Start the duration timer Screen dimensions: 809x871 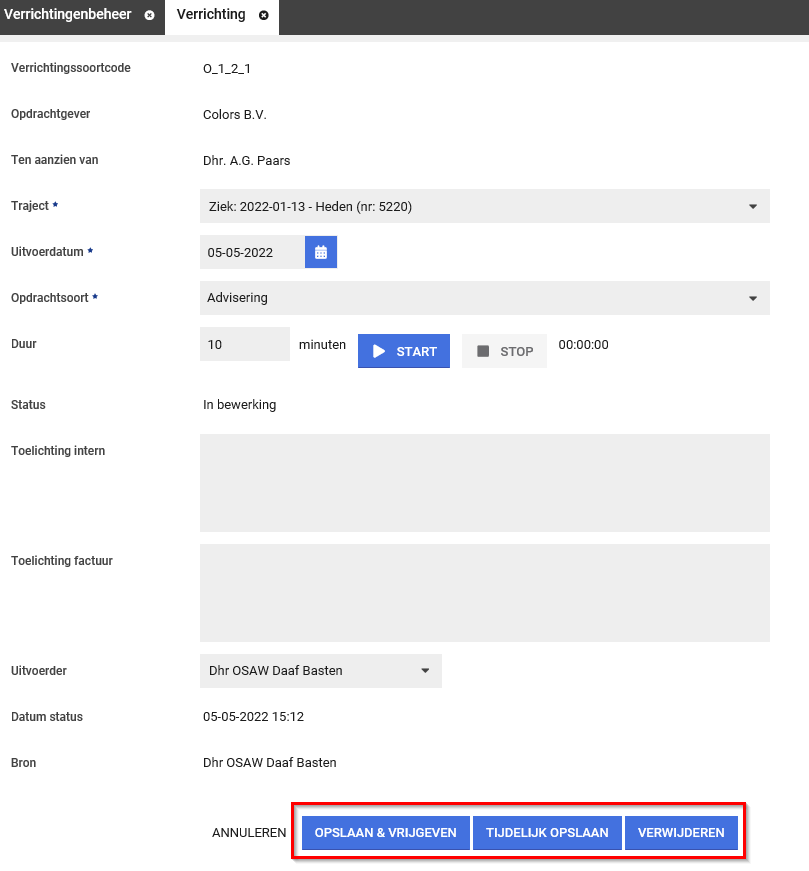pos(404,351)
